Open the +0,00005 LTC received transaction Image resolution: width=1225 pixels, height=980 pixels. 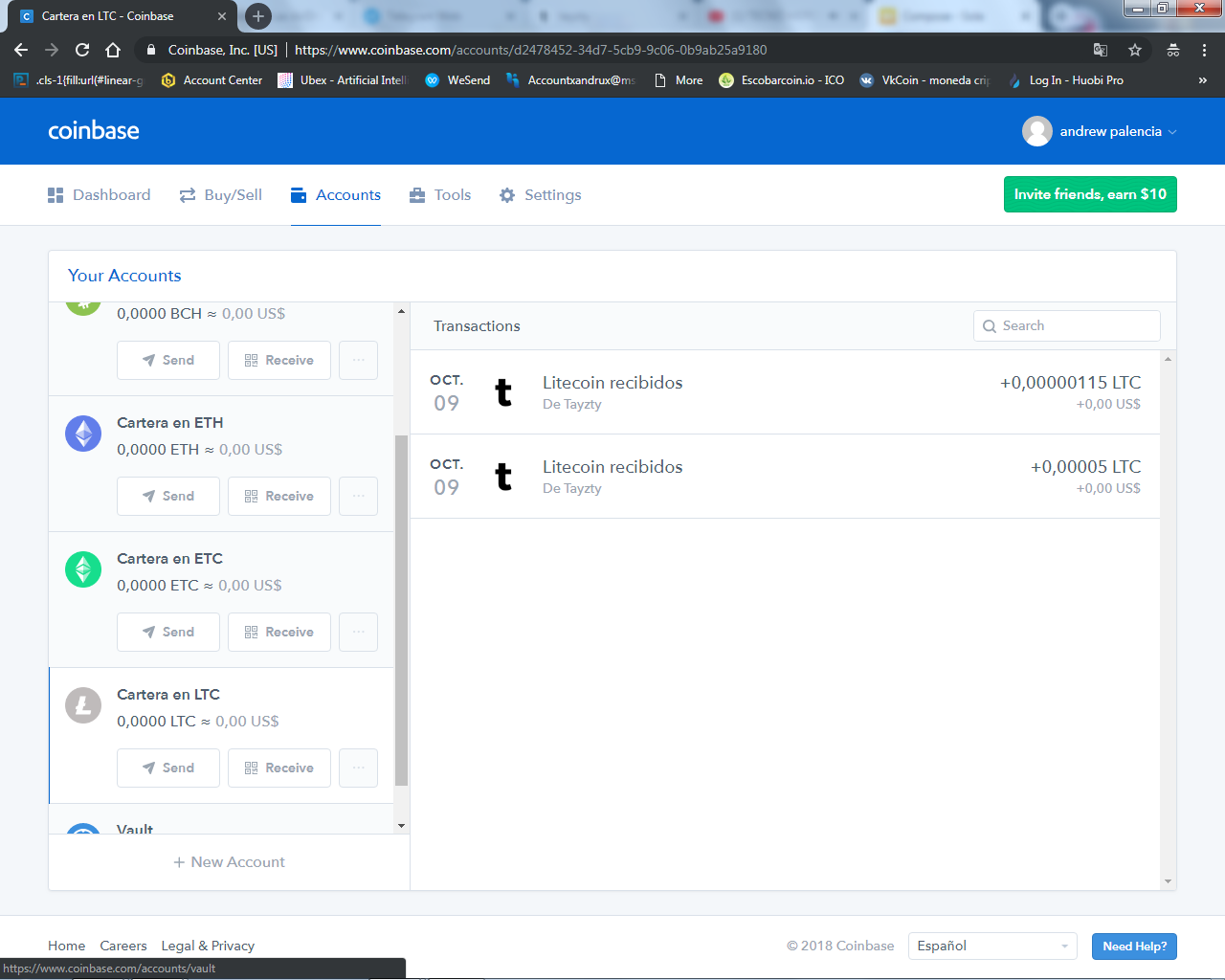(786, 477)
